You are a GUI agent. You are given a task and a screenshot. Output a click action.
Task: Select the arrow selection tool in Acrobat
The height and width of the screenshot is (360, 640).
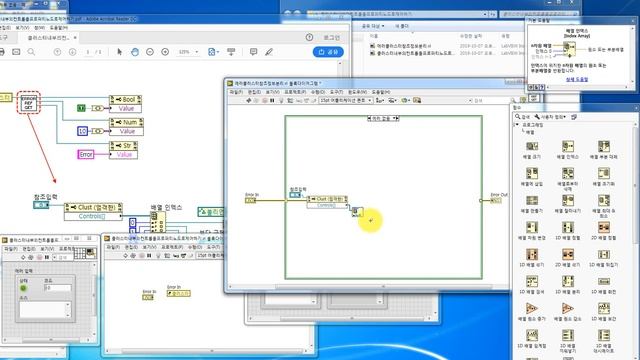[x=119, y=52]
